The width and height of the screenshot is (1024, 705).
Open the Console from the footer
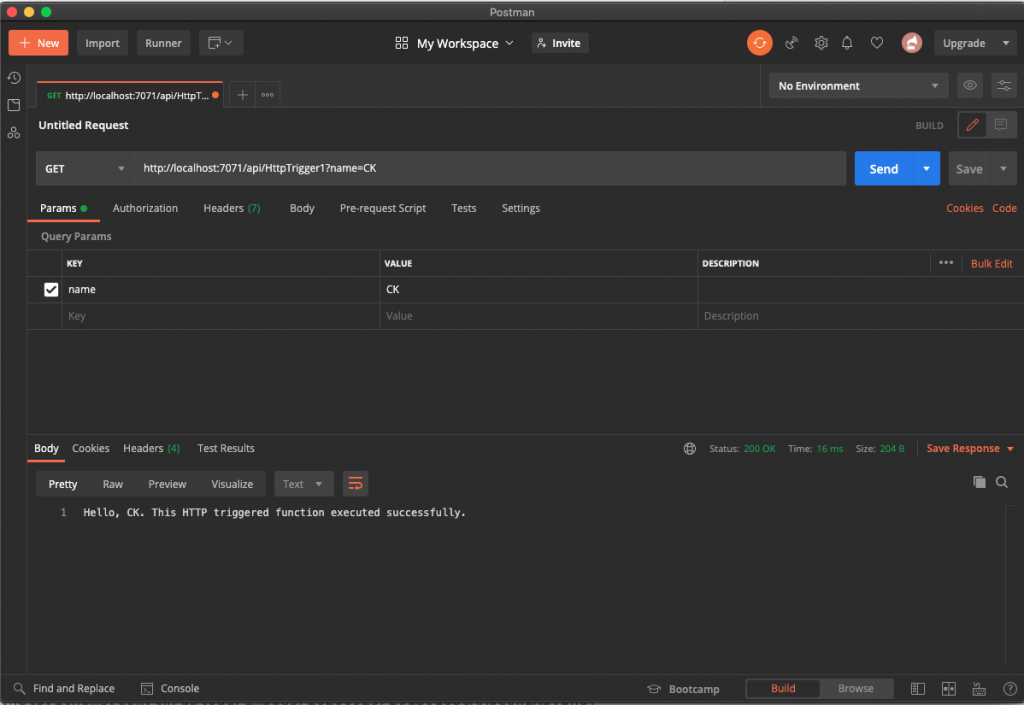(170, 689)
